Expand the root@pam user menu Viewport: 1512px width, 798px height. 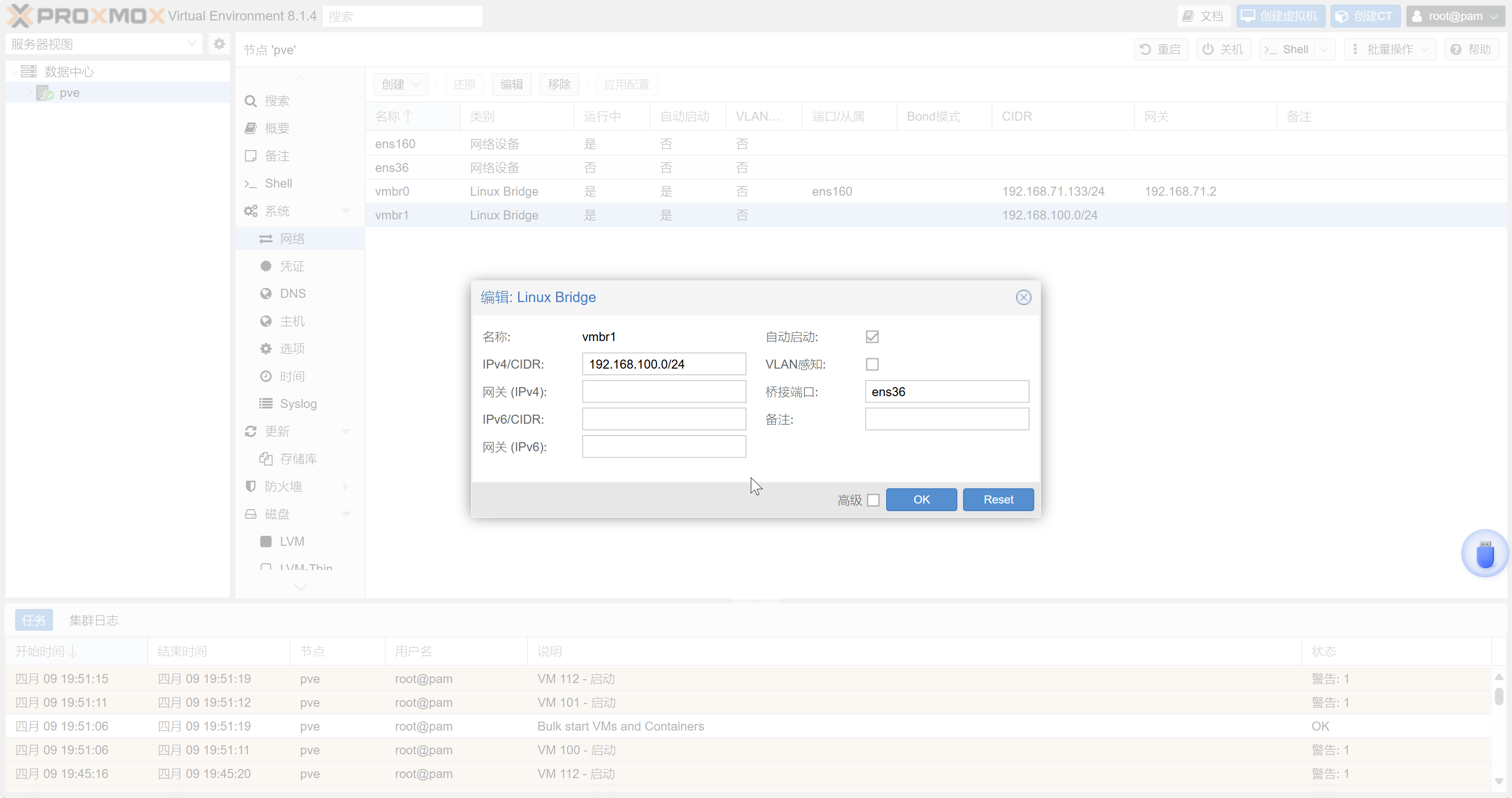(1455, 17)
